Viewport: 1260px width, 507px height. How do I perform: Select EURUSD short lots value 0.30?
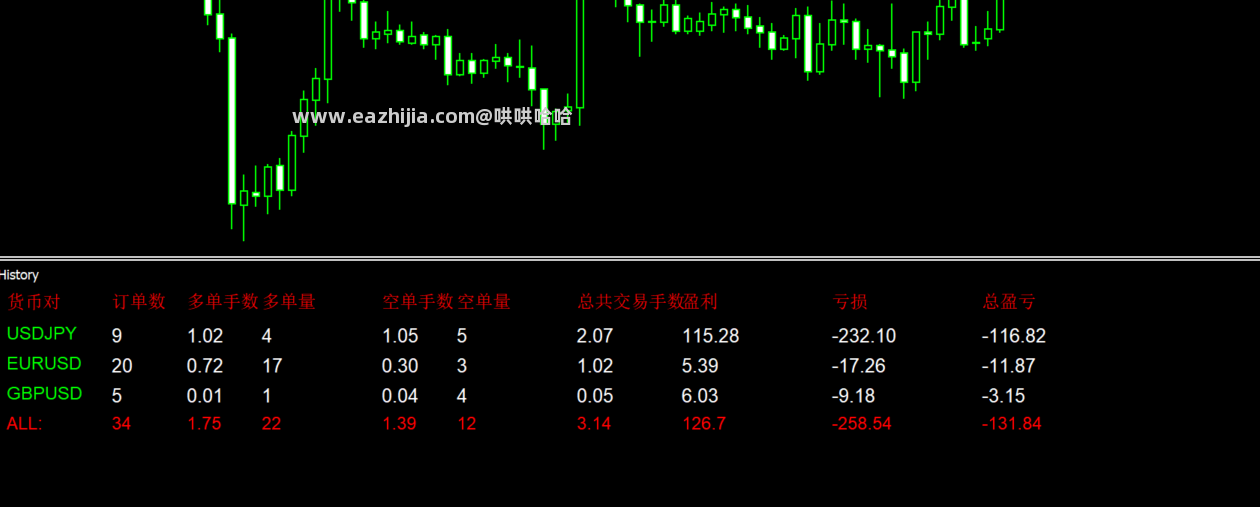point(400,366)
